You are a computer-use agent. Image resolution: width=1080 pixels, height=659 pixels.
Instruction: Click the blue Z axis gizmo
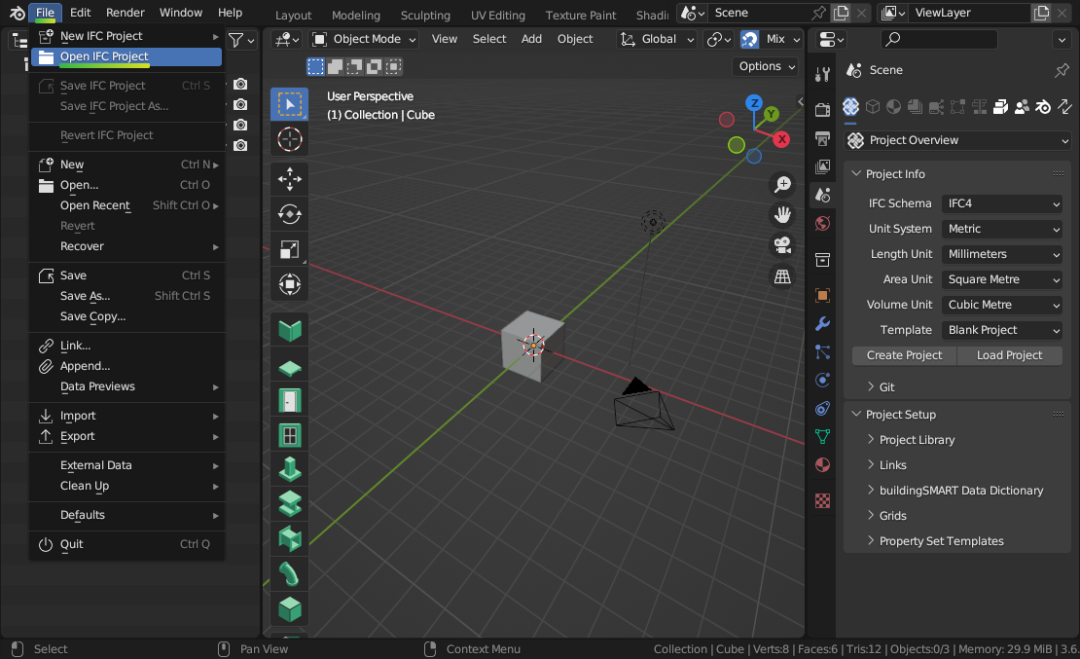[x=754, y=103]
